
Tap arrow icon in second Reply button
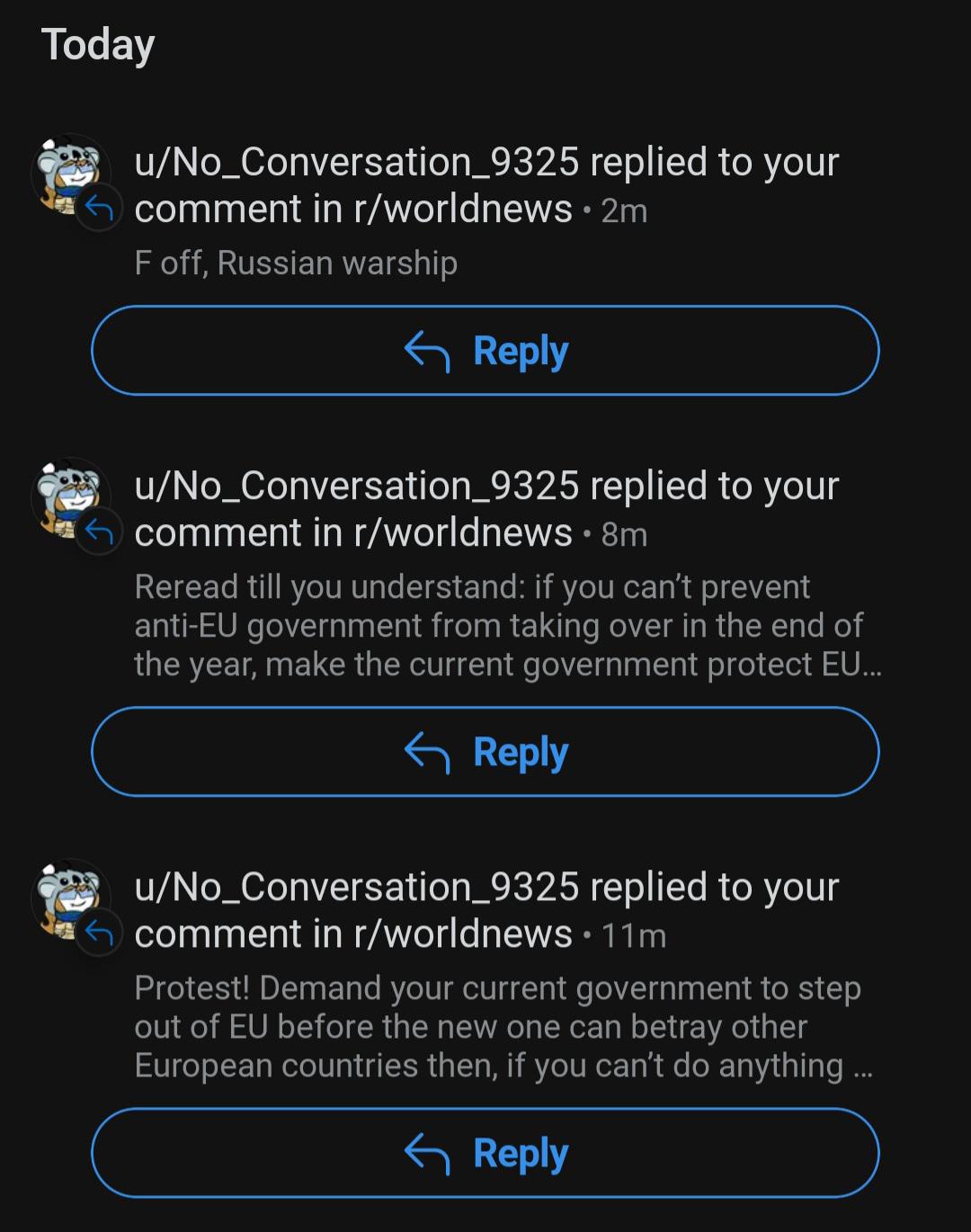427,752
